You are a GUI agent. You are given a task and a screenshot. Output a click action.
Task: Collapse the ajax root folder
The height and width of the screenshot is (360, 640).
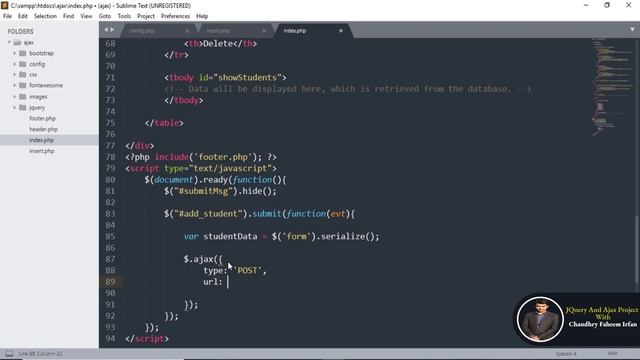(x=9, y=42)
